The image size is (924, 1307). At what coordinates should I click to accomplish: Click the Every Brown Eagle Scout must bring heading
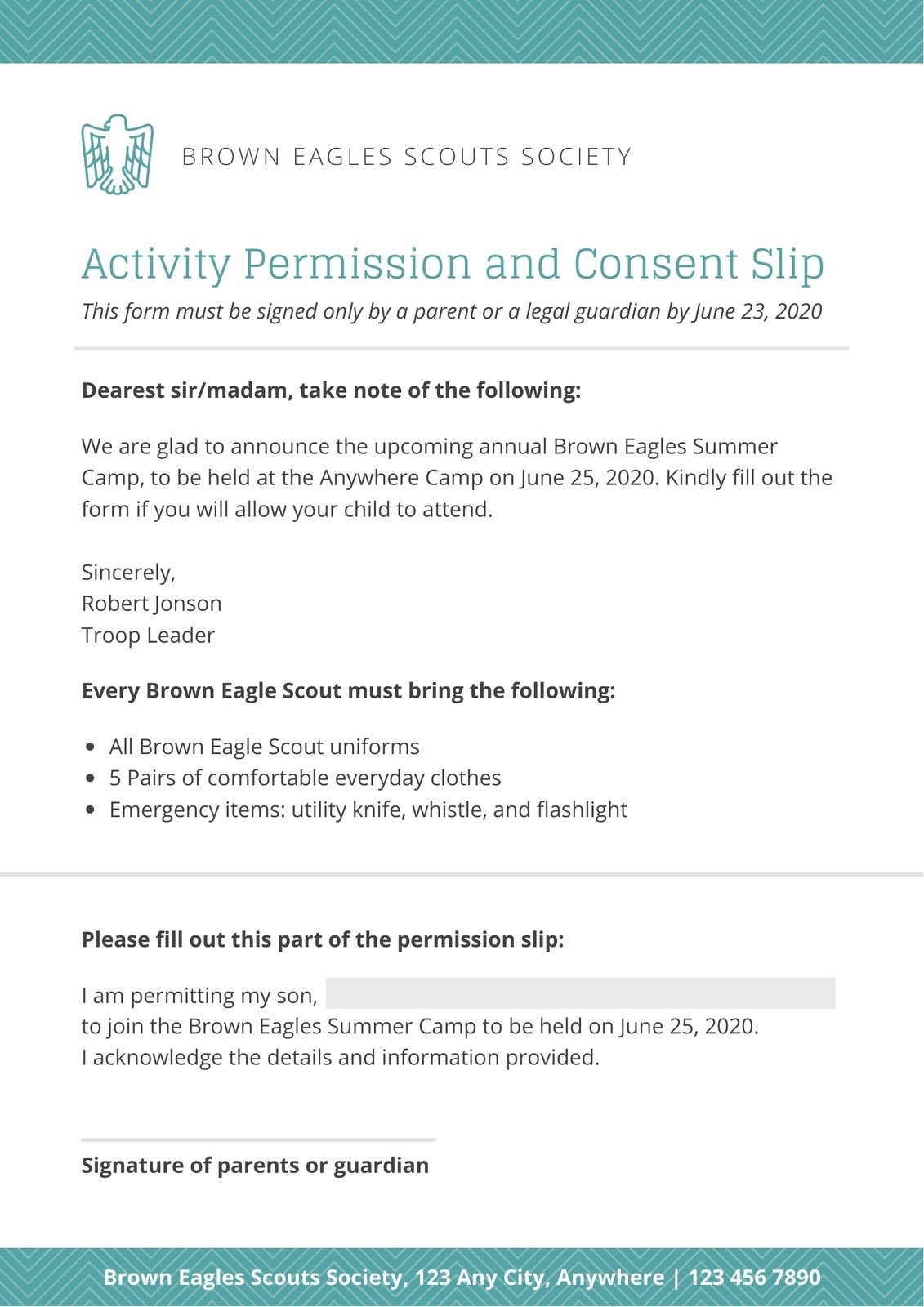[348, 691]
